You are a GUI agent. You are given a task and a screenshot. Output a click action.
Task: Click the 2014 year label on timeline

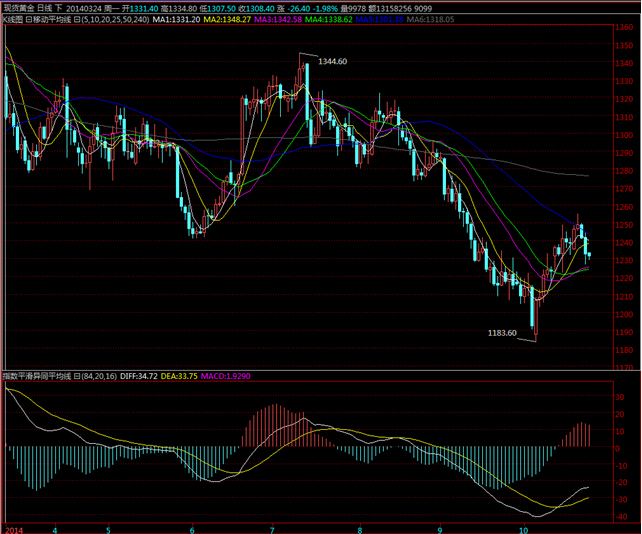13,527
